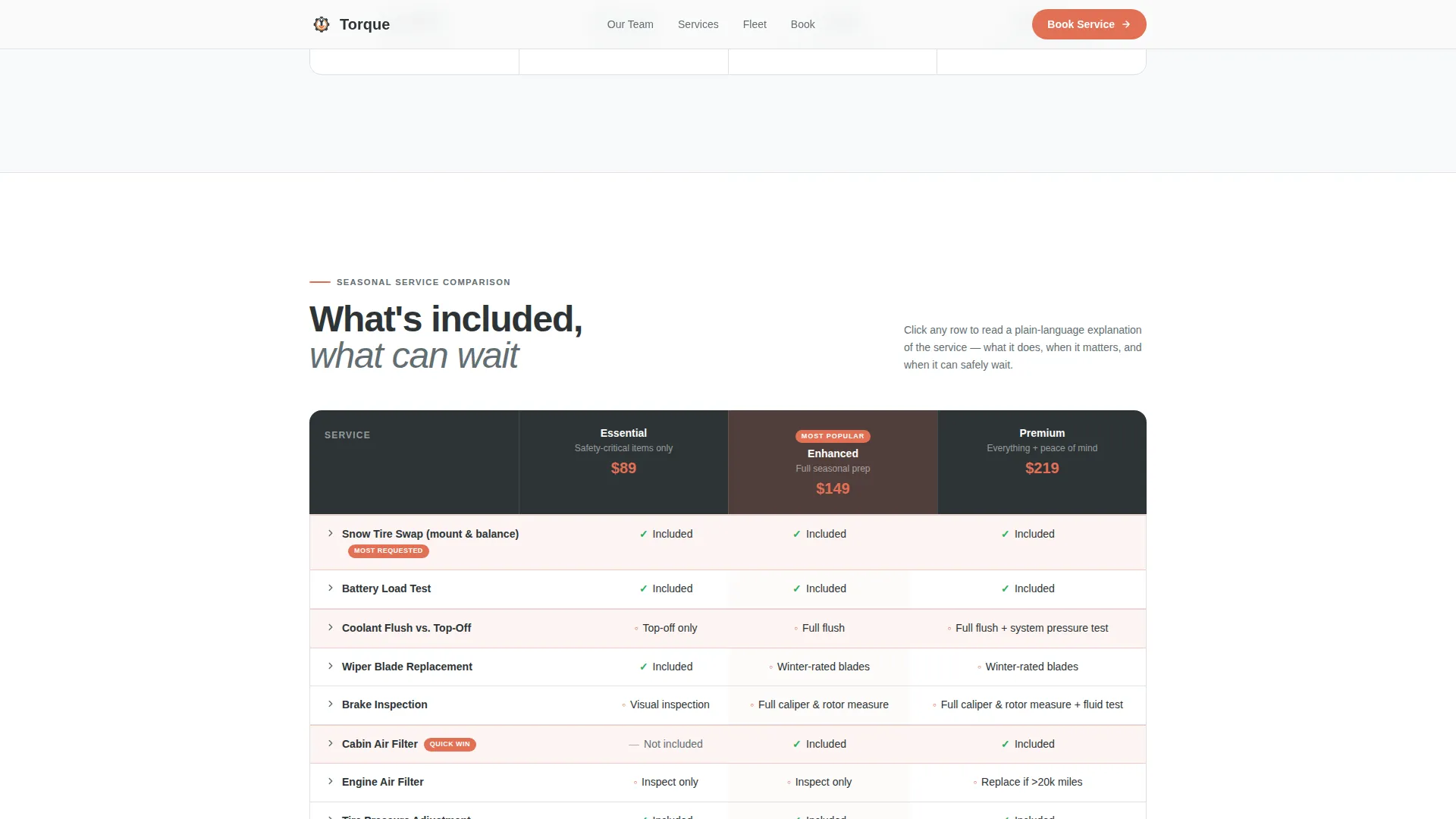Screen dimensions: 1456x819
Task: Expand the Brake Inspection row chevron
Action: 331,704
